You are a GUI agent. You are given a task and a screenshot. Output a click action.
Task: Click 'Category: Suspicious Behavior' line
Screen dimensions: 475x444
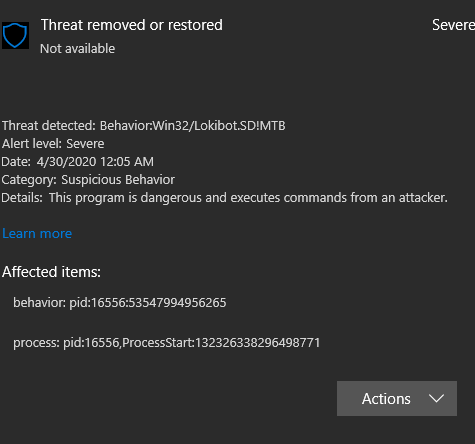[88, 180]
